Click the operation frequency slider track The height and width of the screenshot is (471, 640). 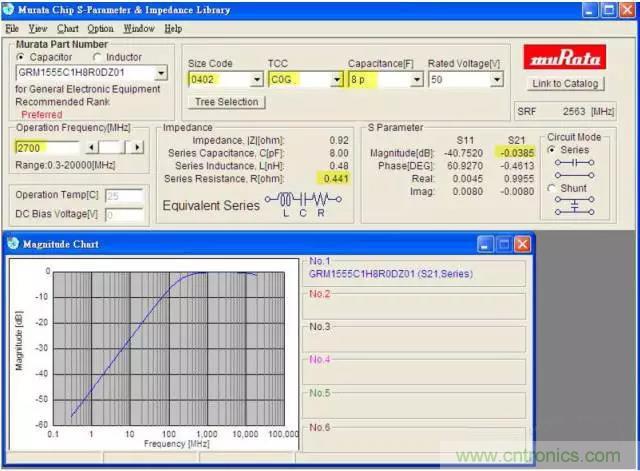tap(110, 147)
